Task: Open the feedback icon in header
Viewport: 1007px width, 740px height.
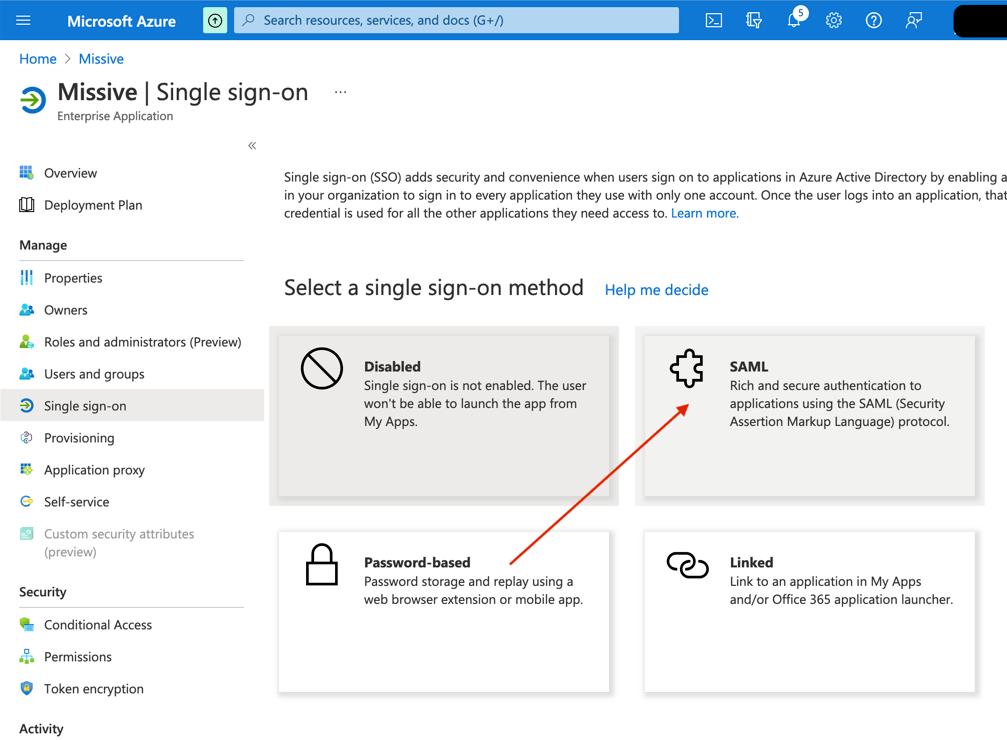Action: pyautogui.click(x=914, y=20)
